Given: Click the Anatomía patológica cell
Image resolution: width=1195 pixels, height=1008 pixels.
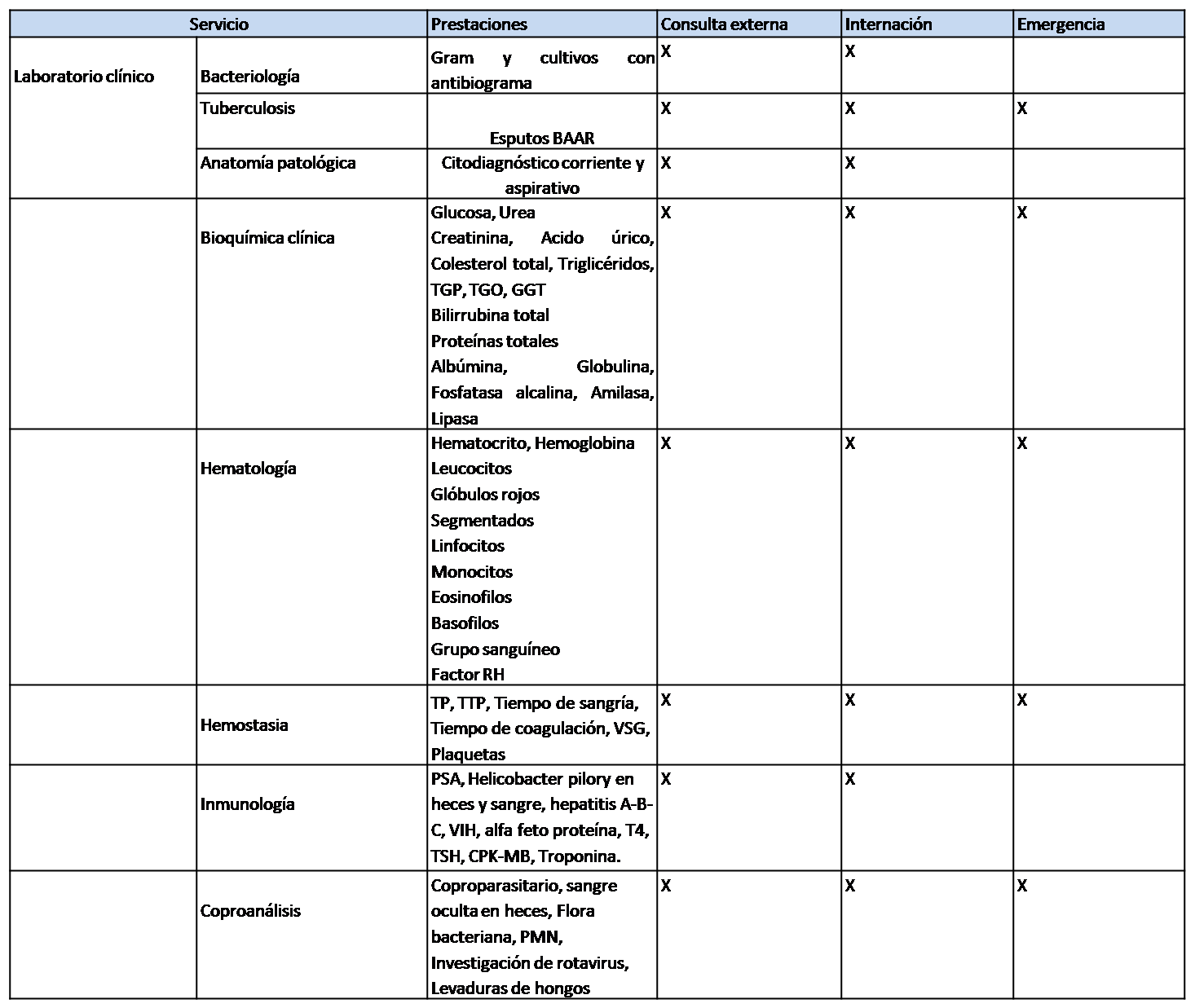Looking at the screenshot, I should [x=278, y=163].
